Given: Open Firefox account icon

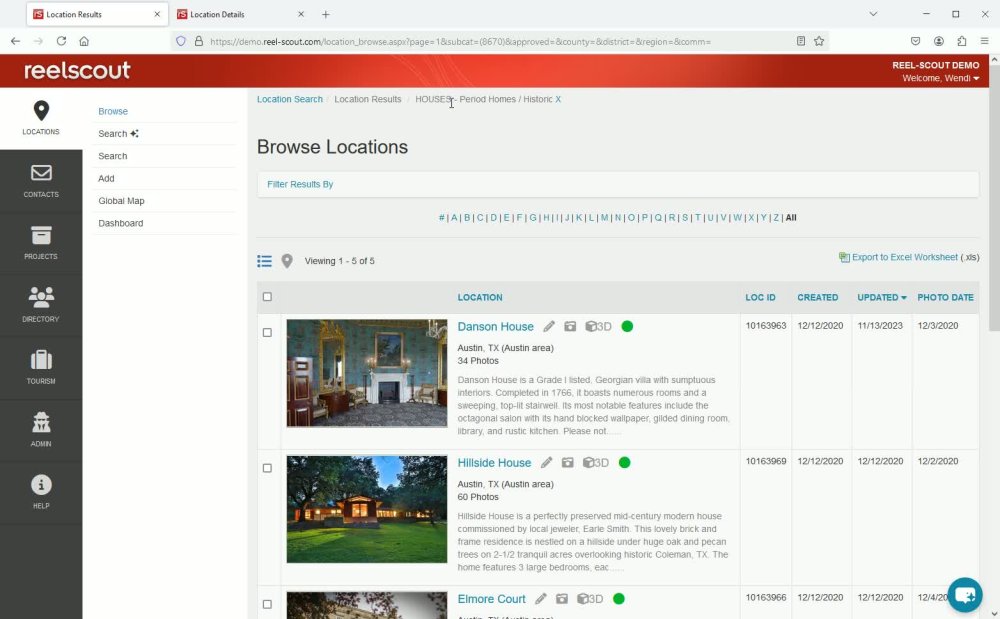Looking at the screenshot, I should tap(938, 41).
